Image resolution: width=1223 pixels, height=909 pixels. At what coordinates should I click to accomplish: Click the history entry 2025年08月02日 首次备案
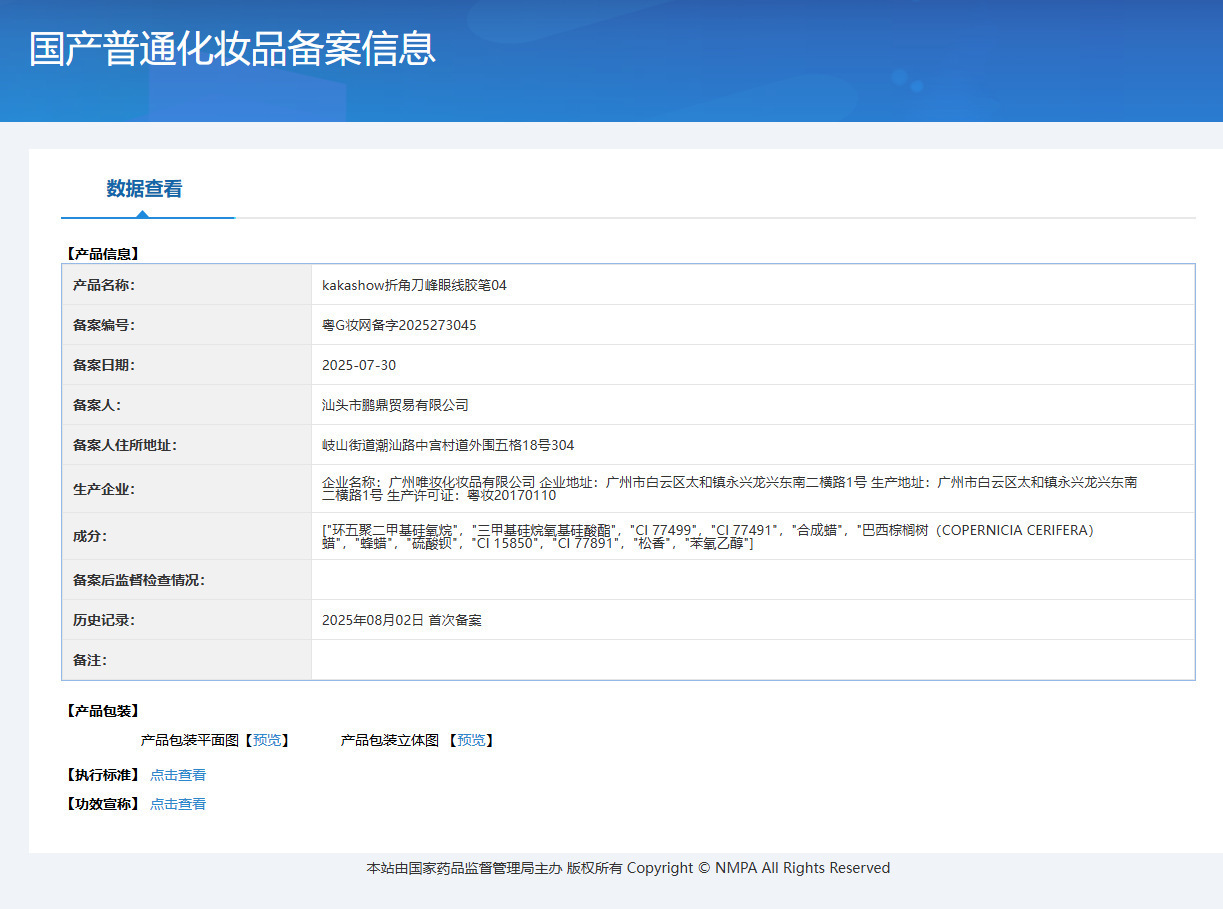coord(402,620)
